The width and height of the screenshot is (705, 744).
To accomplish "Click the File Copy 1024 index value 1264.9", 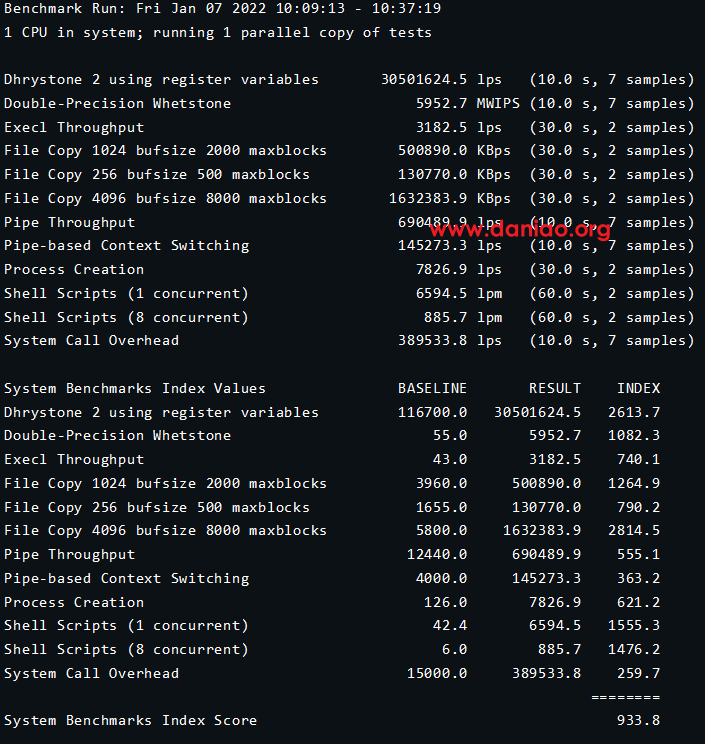I will (x=634, y=483).
